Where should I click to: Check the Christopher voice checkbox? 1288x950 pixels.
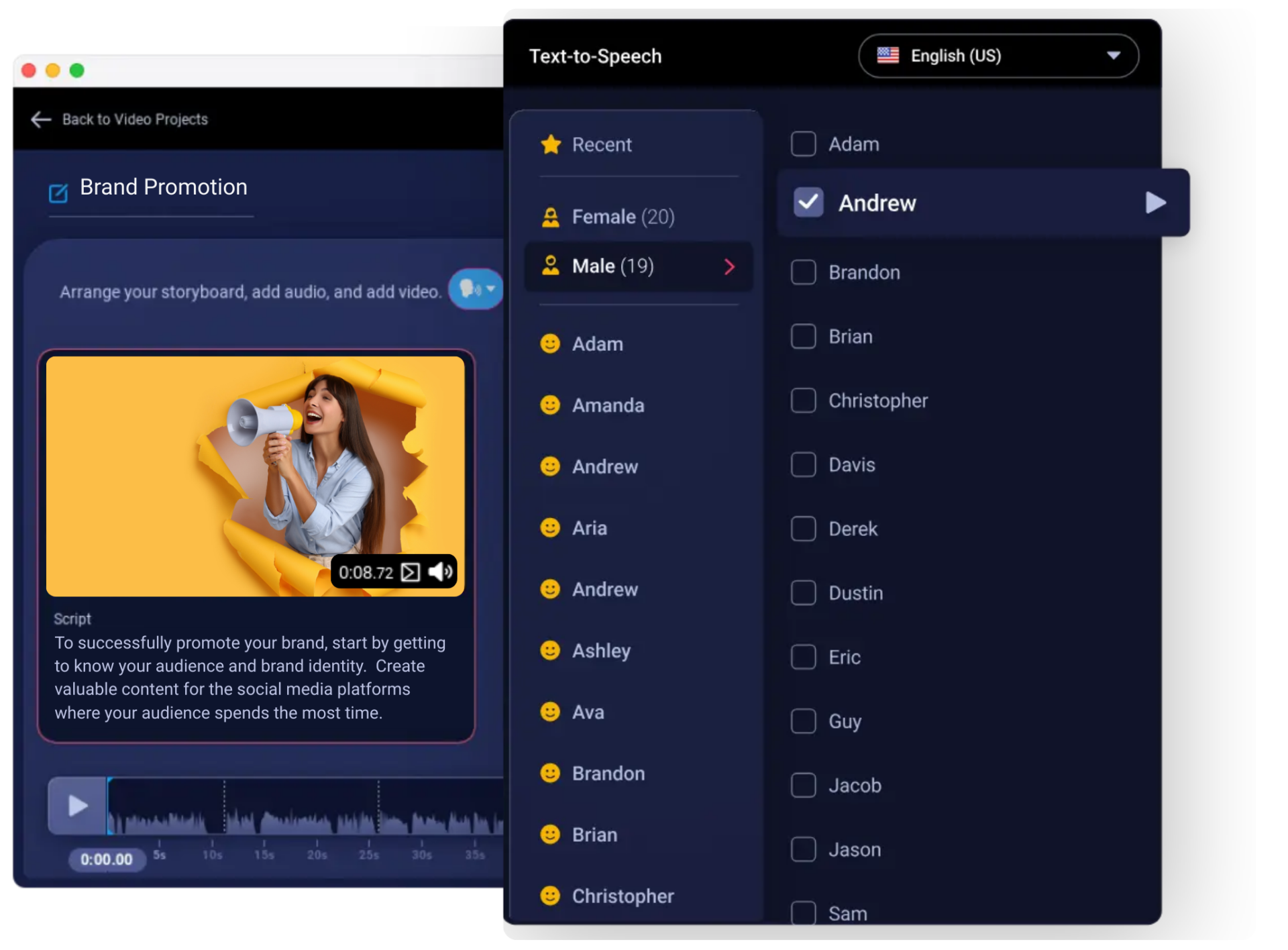(x=803, y=401)
